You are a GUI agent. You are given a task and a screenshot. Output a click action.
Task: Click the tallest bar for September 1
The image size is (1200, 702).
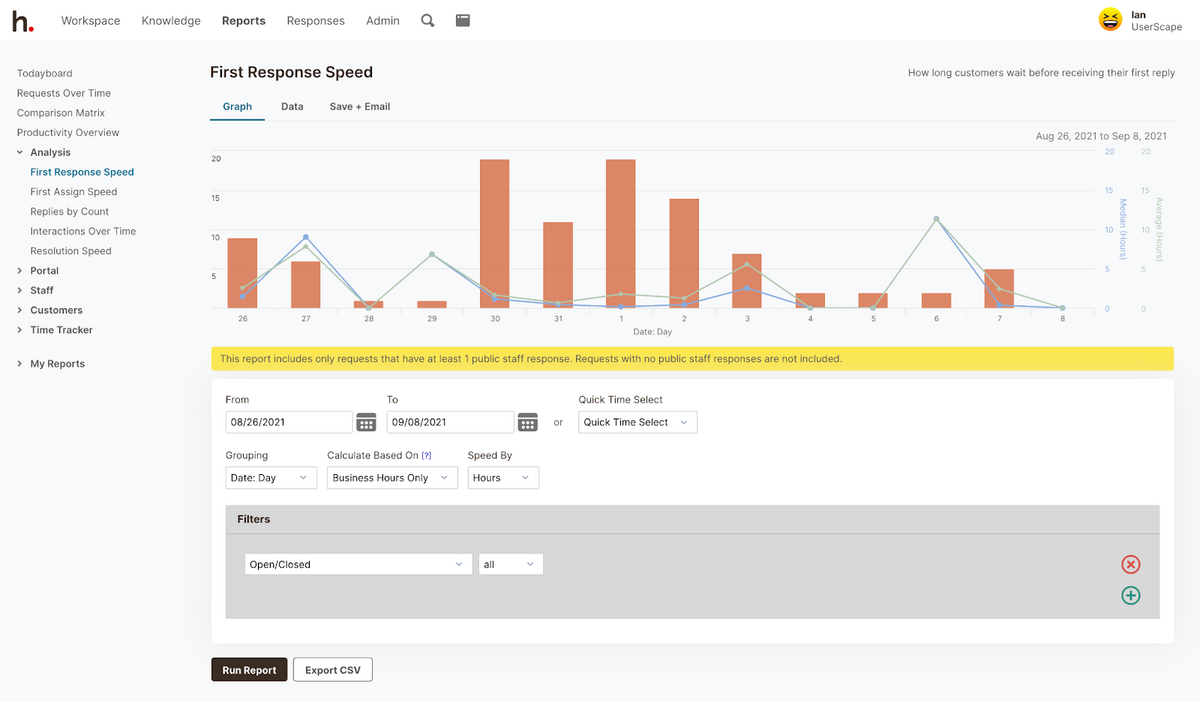(x=621, y=234)
